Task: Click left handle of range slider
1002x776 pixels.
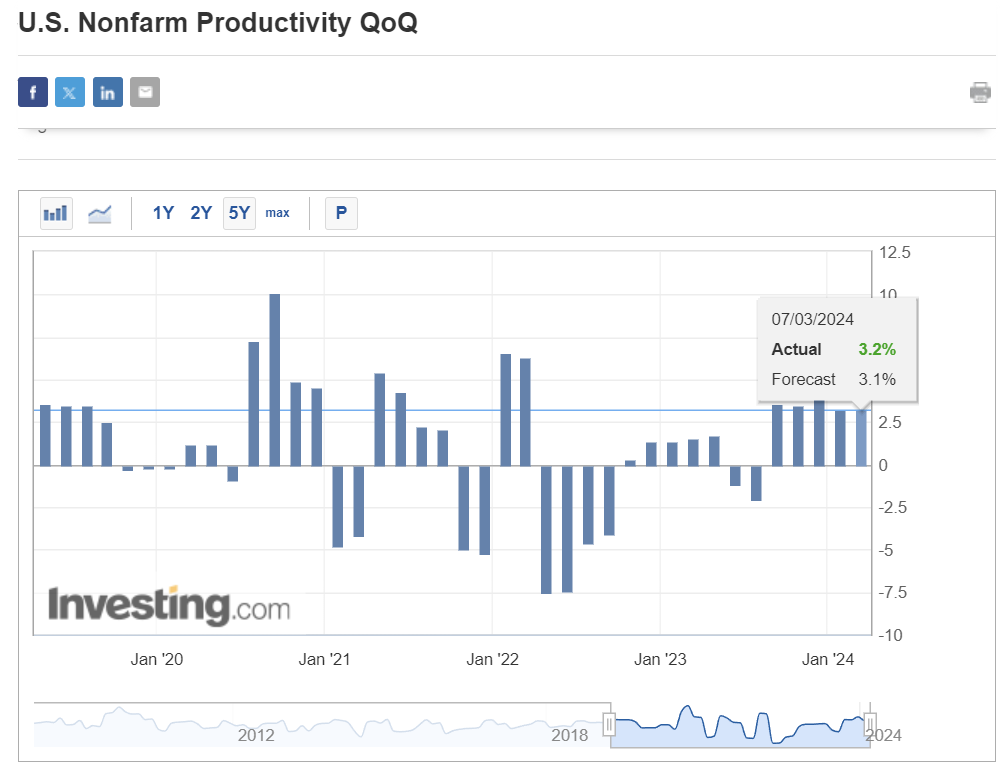Action: (x=608, y=723)
